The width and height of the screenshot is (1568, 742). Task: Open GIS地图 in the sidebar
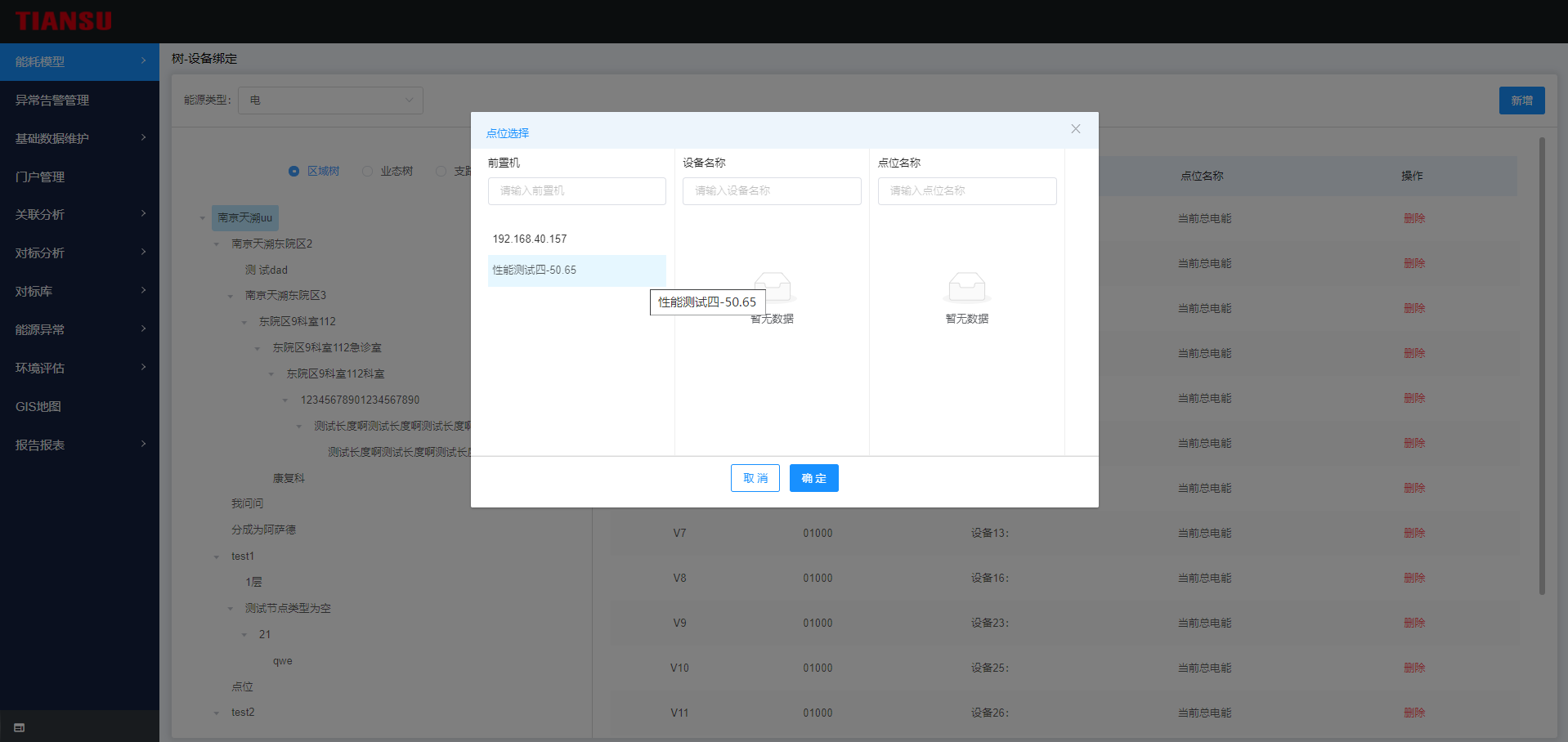pyautogui.click(x=79, y=407)
